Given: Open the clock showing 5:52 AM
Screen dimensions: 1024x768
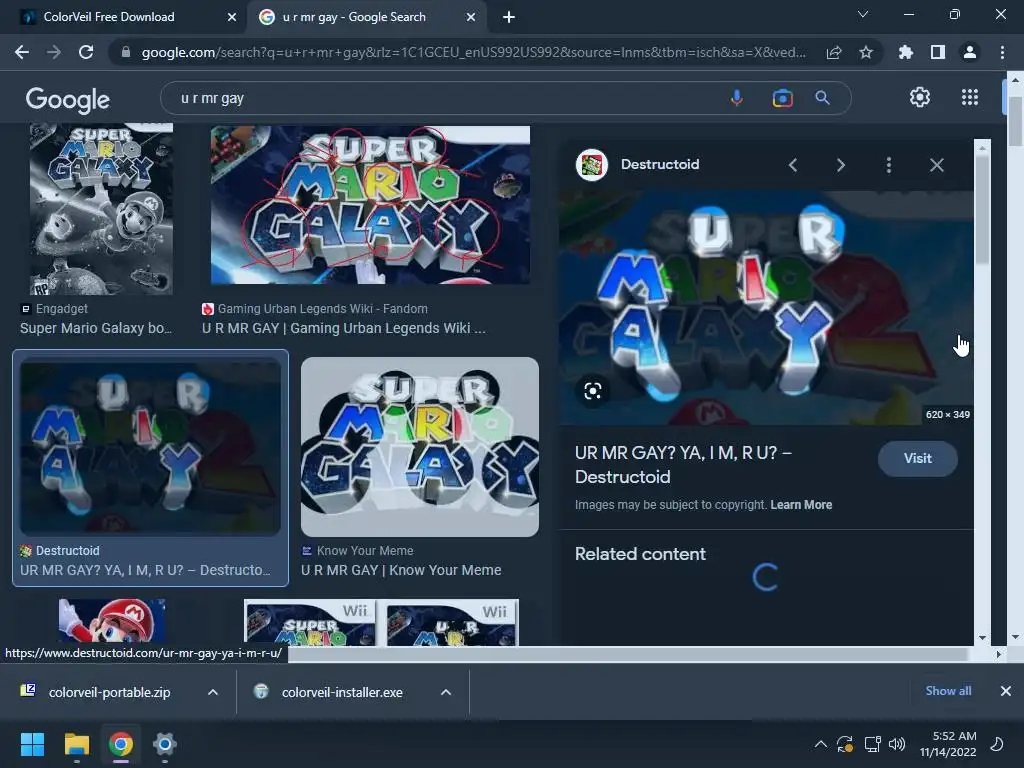Looking at the screenshot, I should (948, 744).
